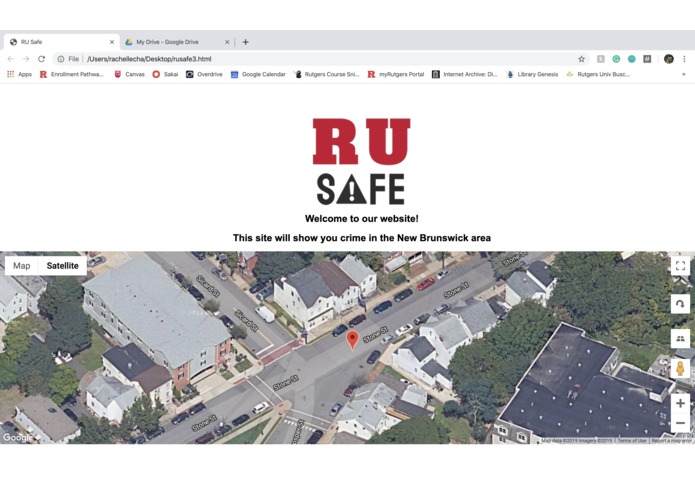Open the Overdrive bookmark
695x494 pixels.
pos(204,74)
